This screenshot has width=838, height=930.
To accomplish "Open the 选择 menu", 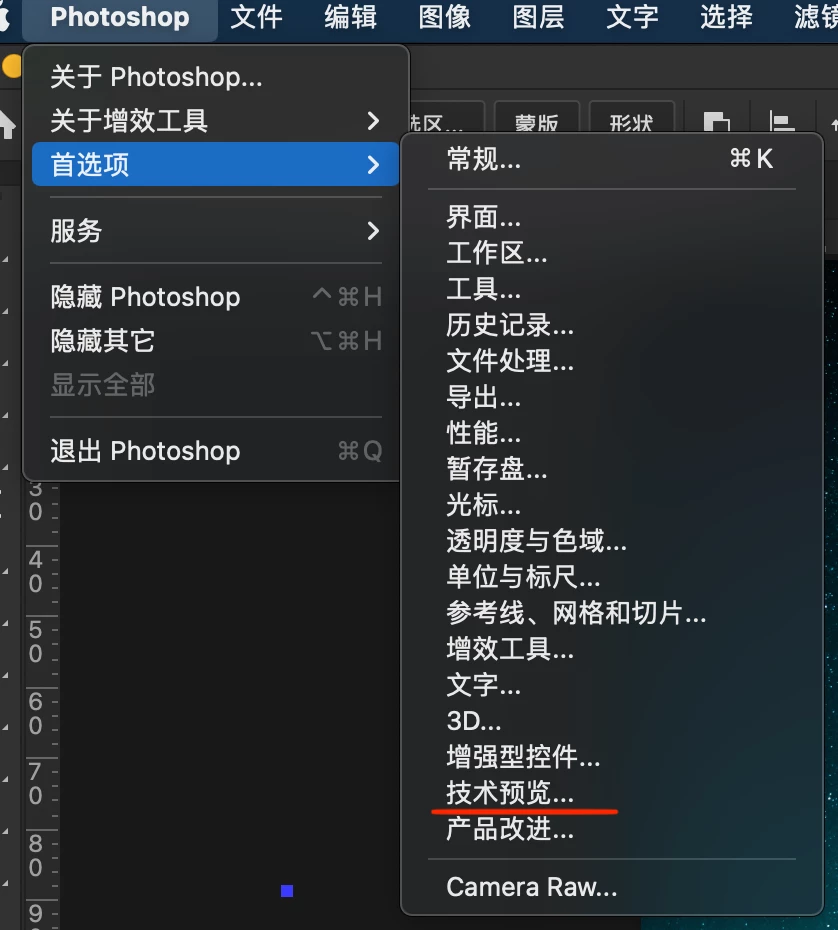I will 727,17.
